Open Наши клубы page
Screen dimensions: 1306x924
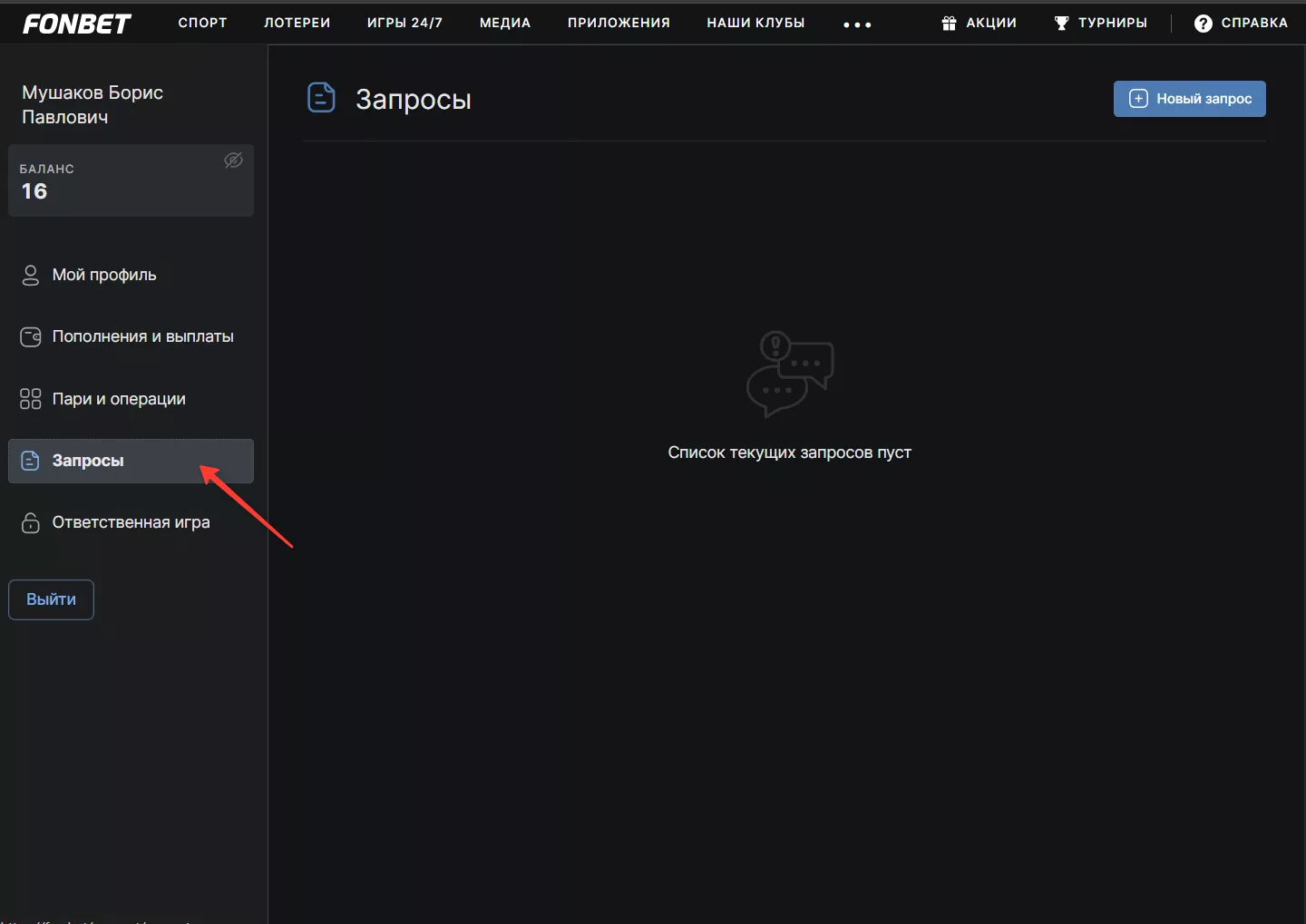click(x=755, y=23)
